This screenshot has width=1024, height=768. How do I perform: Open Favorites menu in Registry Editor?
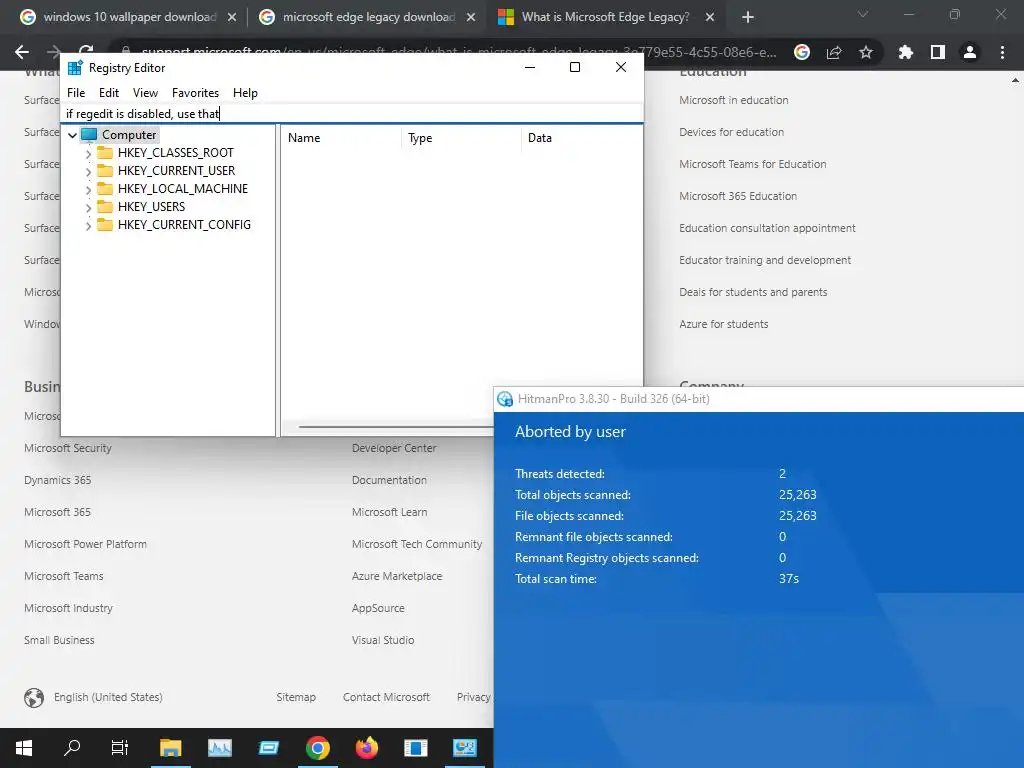[x=195, y=93]
